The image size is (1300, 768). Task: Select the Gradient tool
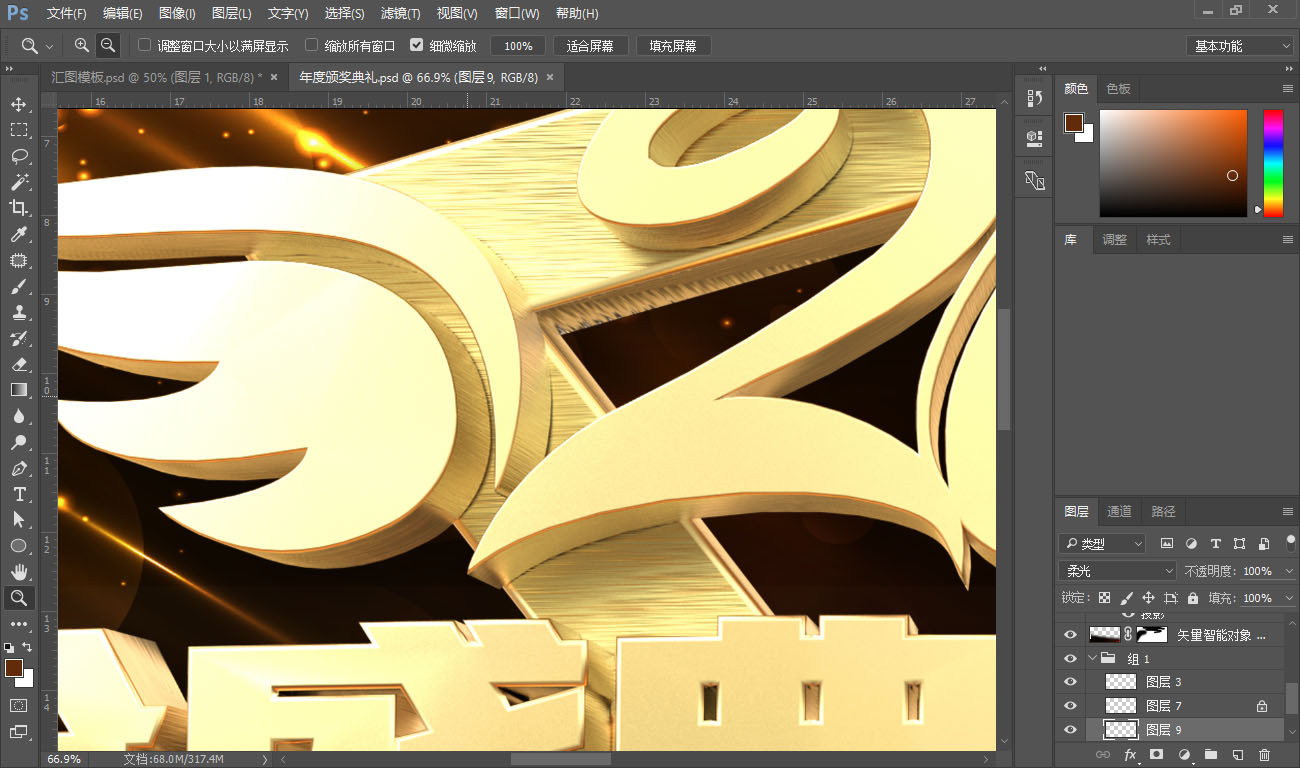pos(19,390)
